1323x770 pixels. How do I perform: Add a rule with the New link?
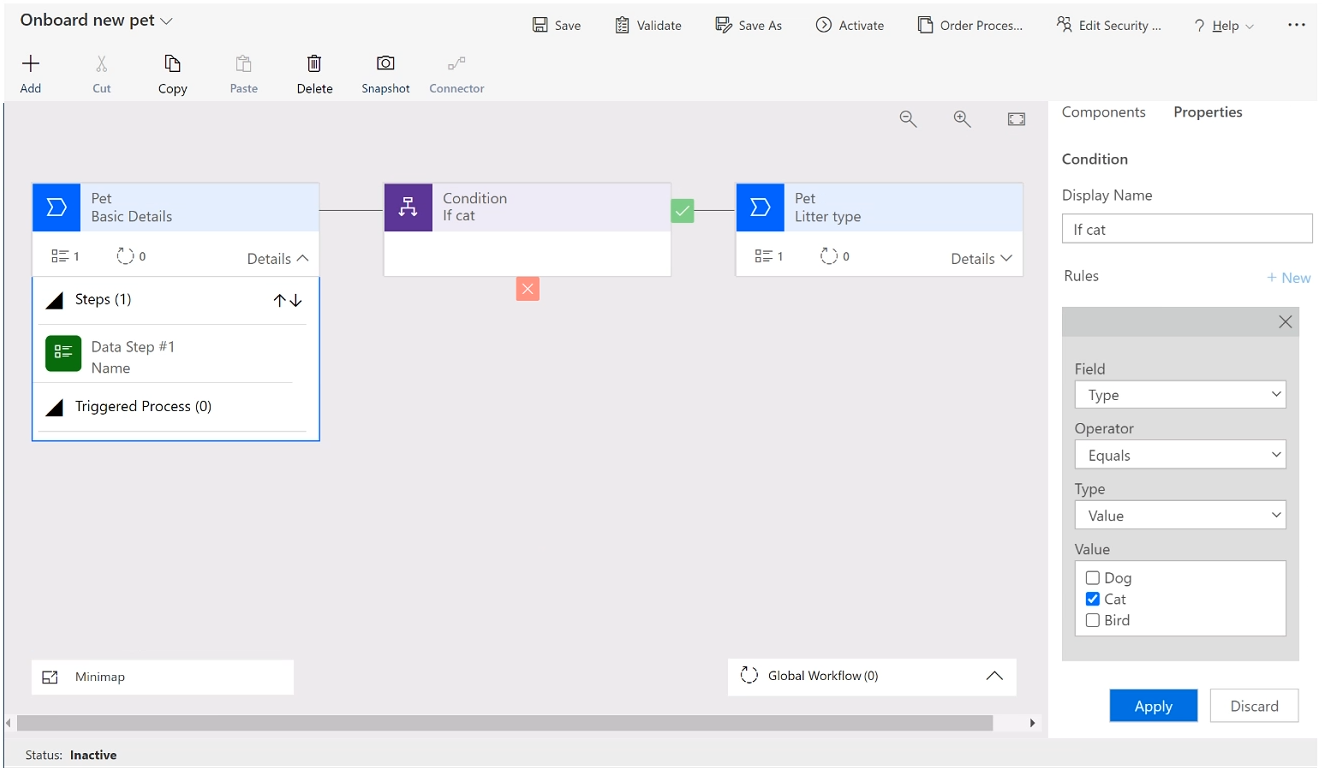point(1289,278)
